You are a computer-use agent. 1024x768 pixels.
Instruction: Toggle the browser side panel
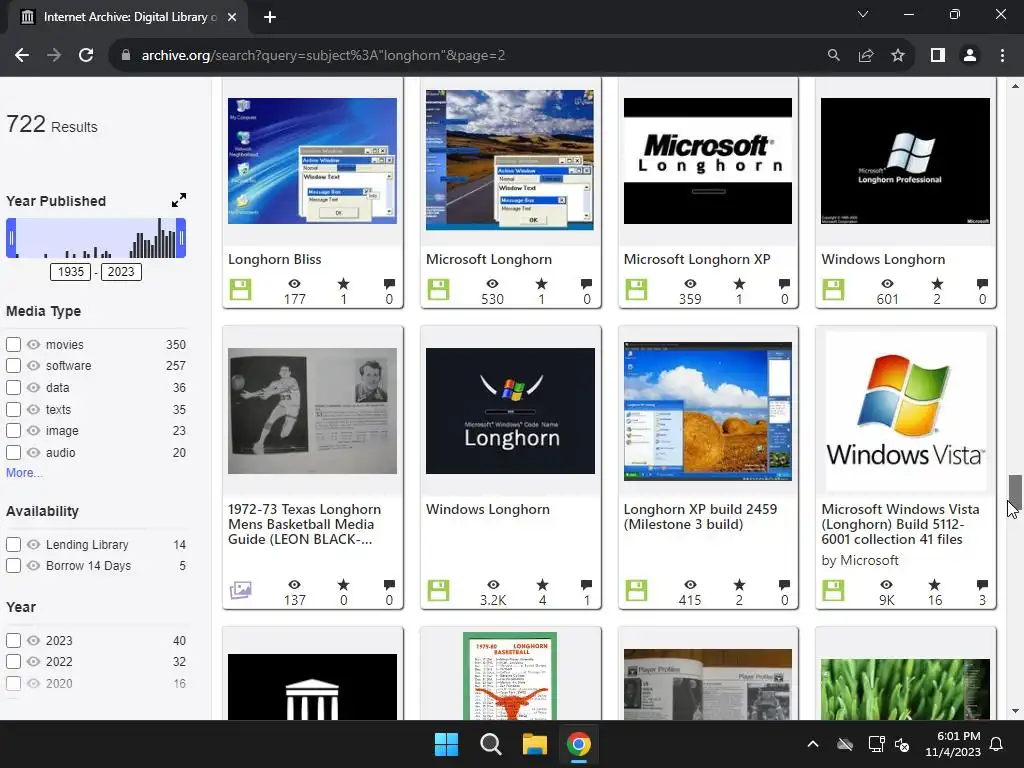point(938,56)
